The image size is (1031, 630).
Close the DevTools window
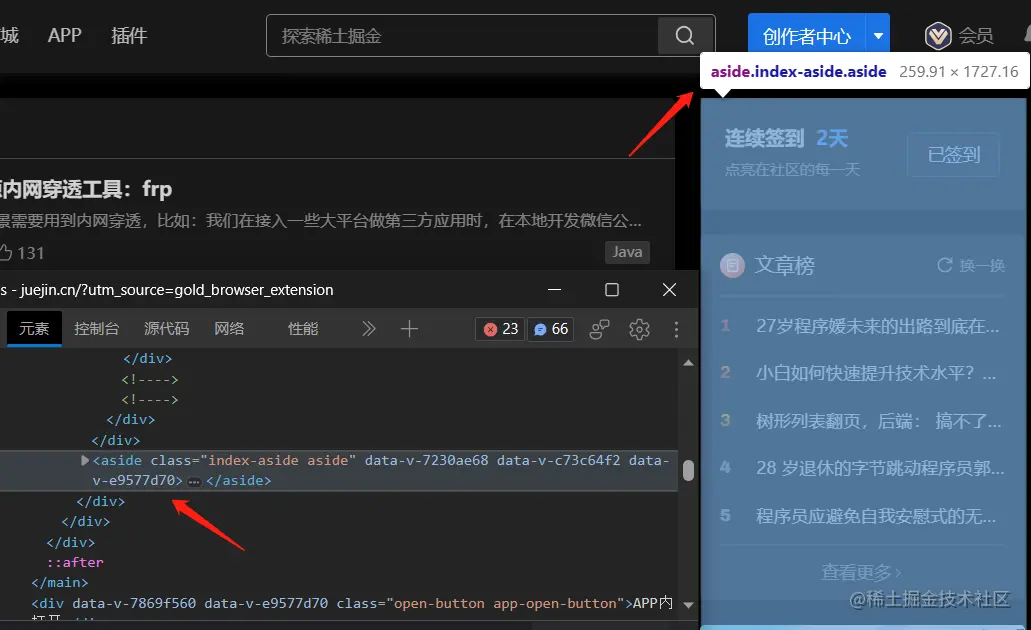pos(669,289)
